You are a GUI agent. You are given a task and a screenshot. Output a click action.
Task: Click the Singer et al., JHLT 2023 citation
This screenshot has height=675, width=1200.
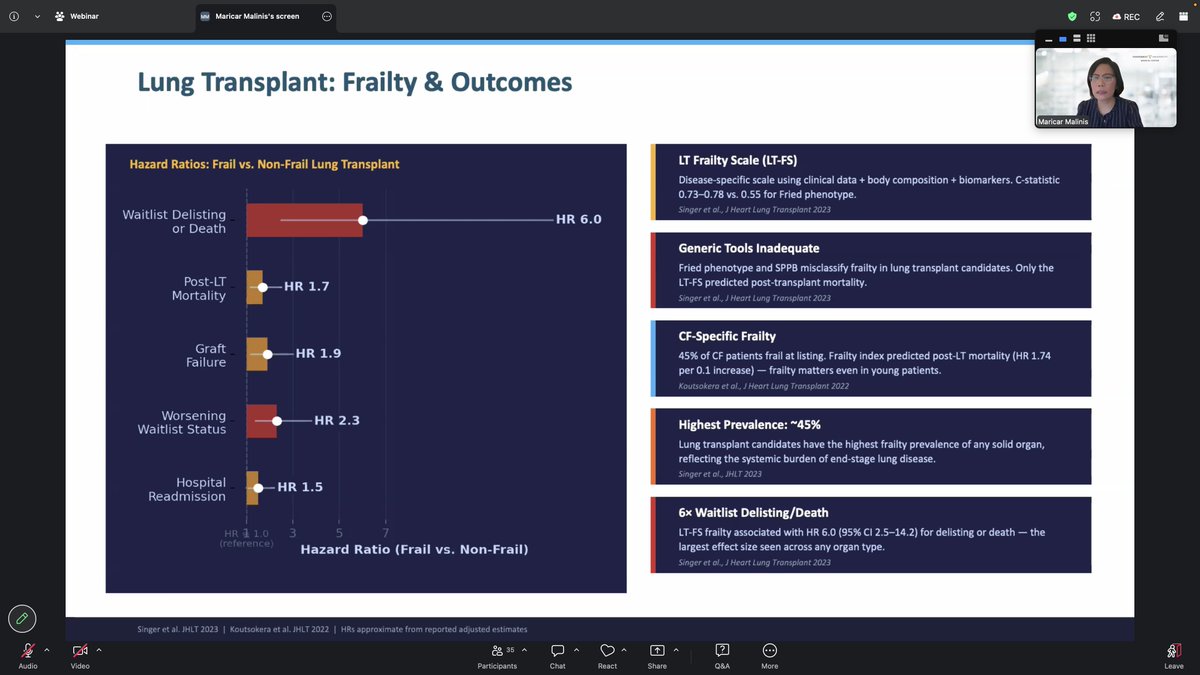[720, 474]
